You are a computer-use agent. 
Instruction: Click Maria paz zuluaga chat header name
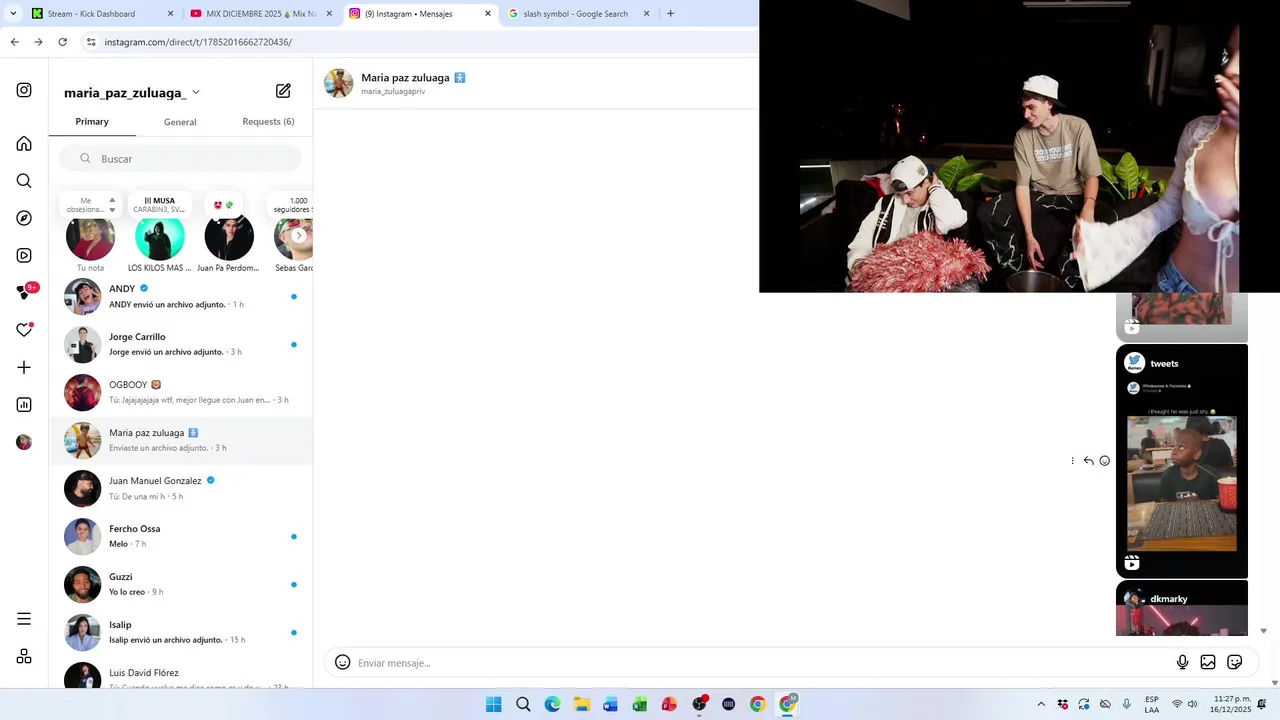[x=405, y=77]
